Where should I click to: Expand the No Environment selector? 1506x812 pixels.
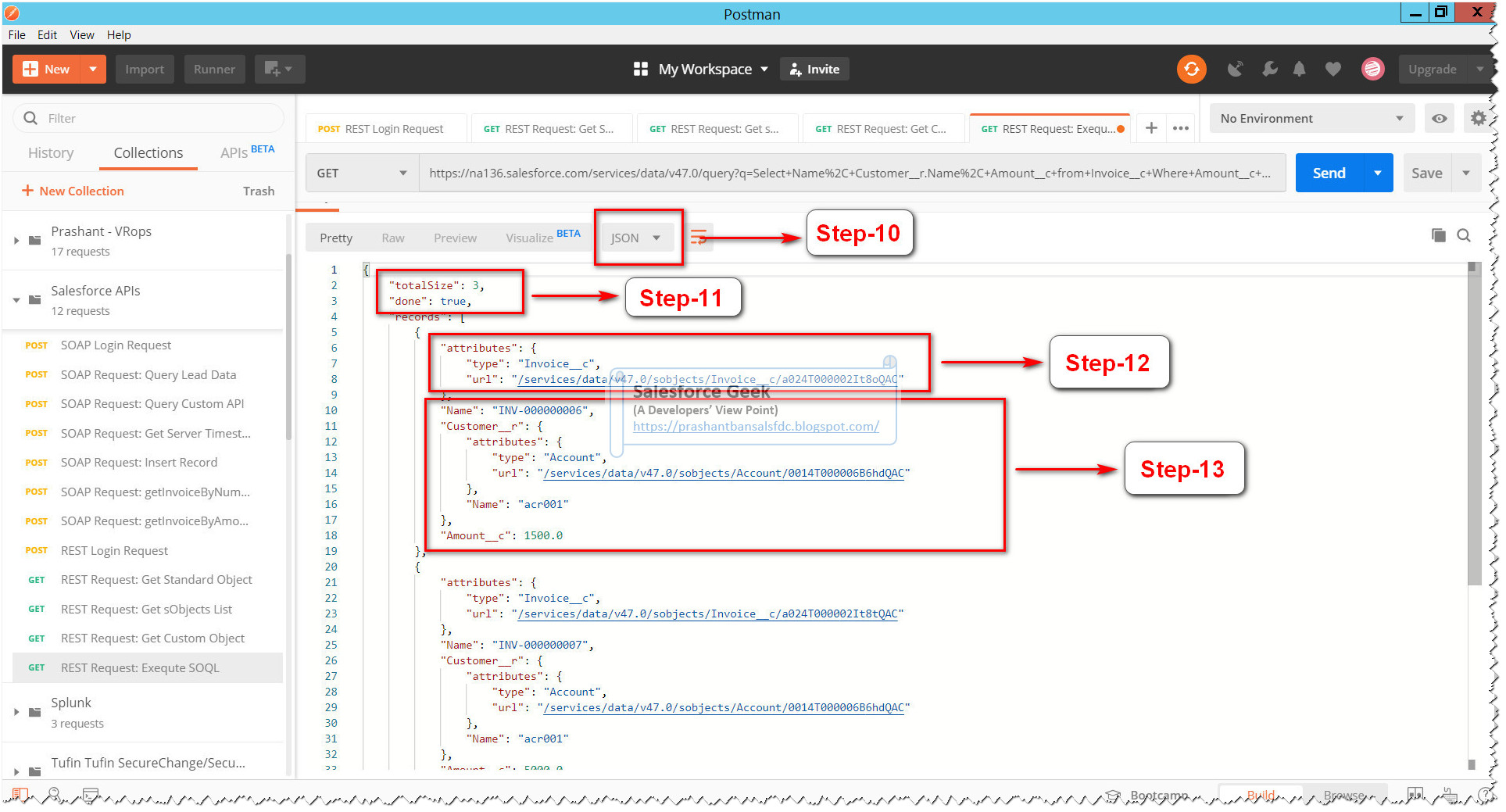[1311, 118]
